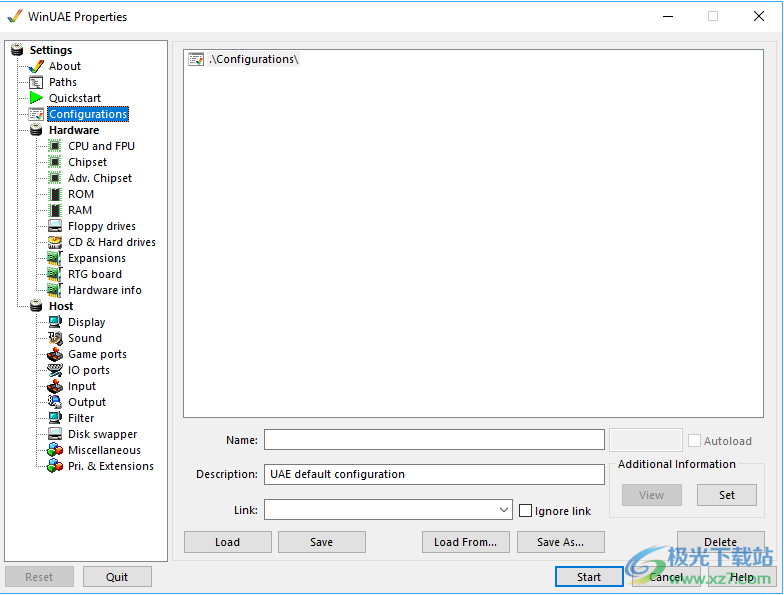Click the Configurations tree icon
Image resolution: width=784 pixels, height=595 pixels.
coord(36,114)
